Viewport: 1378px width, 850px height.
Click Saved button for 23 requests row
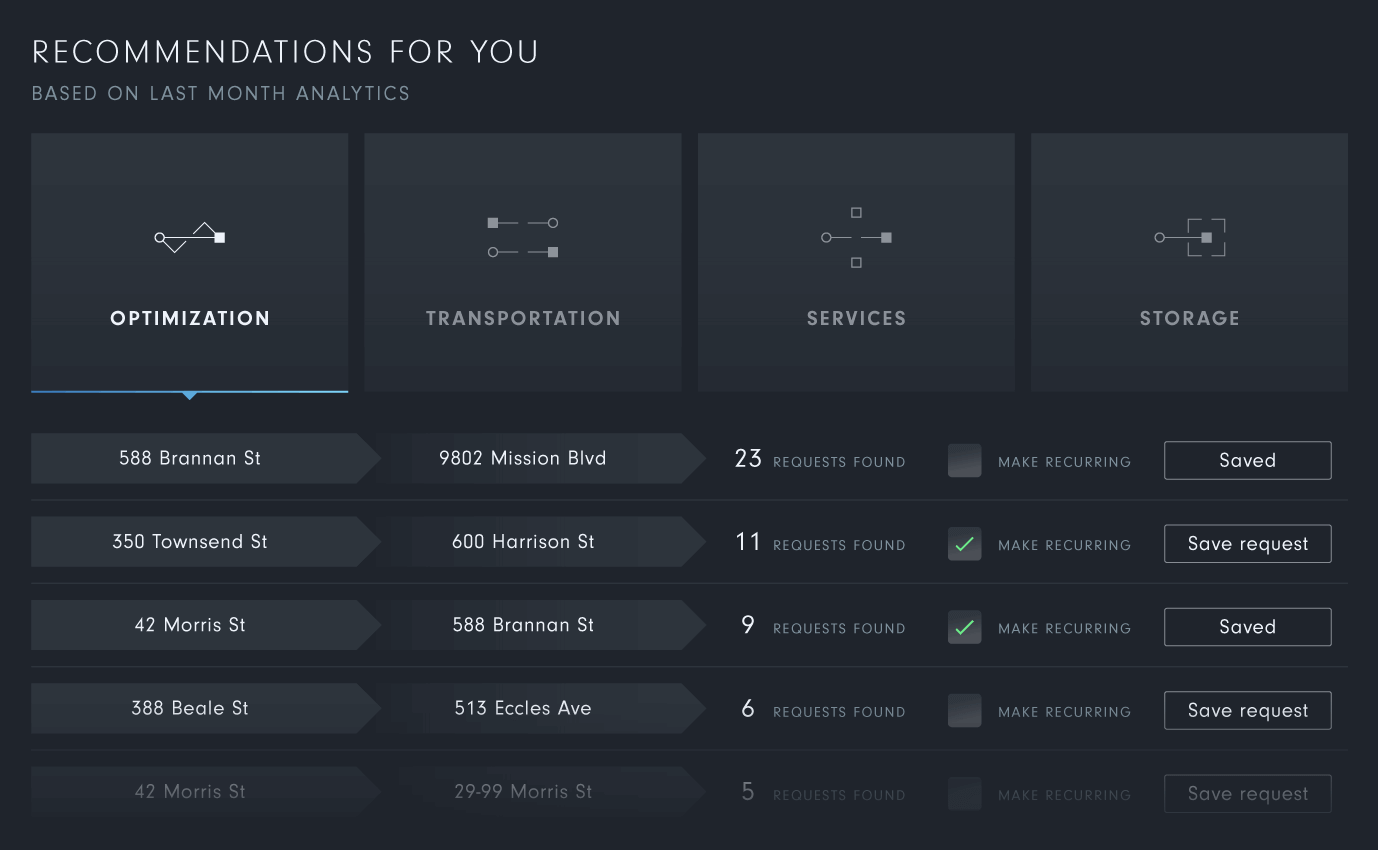coord(1248,460)
